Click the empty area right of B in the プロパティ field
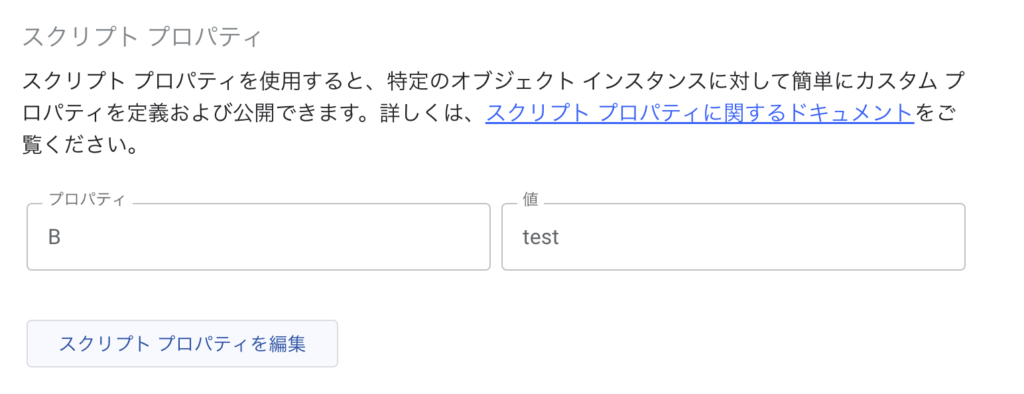The image size is (1024, 394). pyautogui.click(x=274, y=237)
